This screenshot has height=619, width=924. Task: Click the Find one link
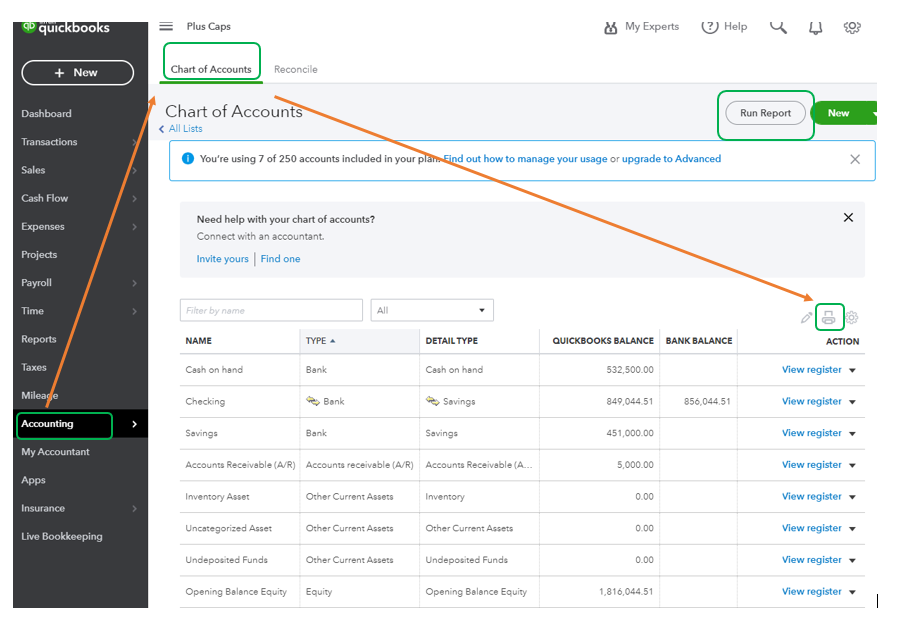(280, 259)
